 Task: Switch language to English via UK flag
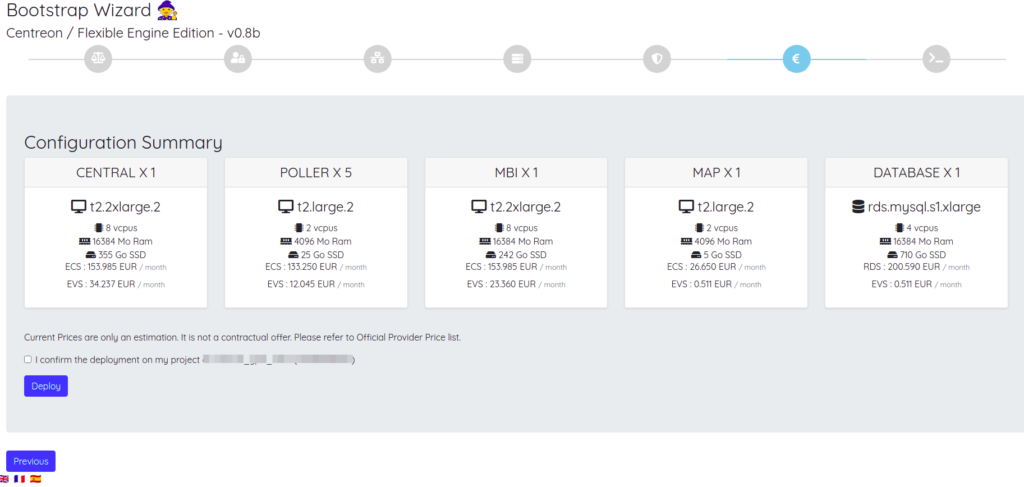[x=5, y=479]
